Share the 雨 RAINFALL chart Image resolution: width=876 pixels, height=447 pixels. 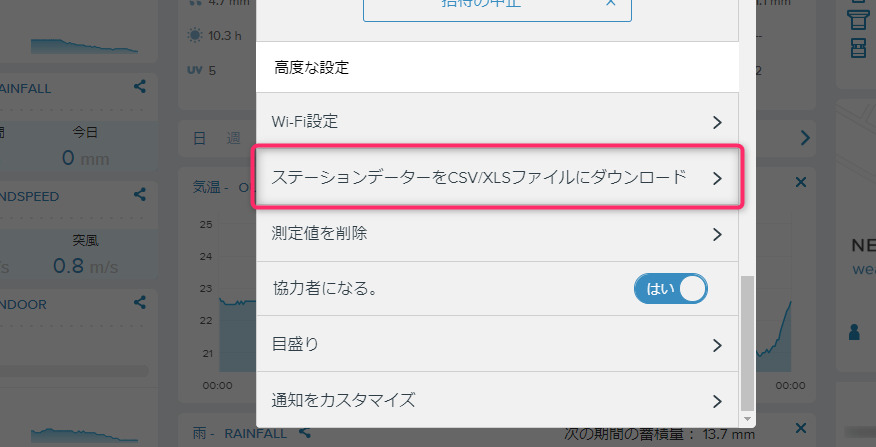point(304,432)
